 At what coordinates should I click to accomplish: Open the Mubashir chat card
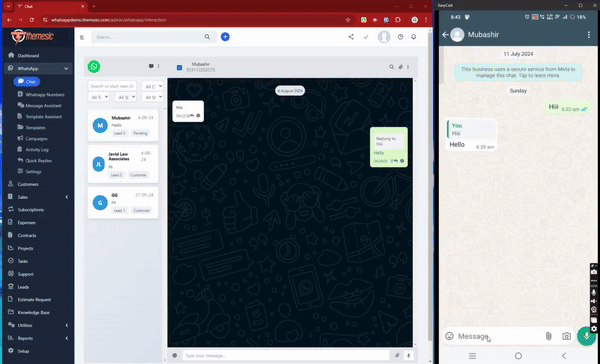[x=123, y=126]
